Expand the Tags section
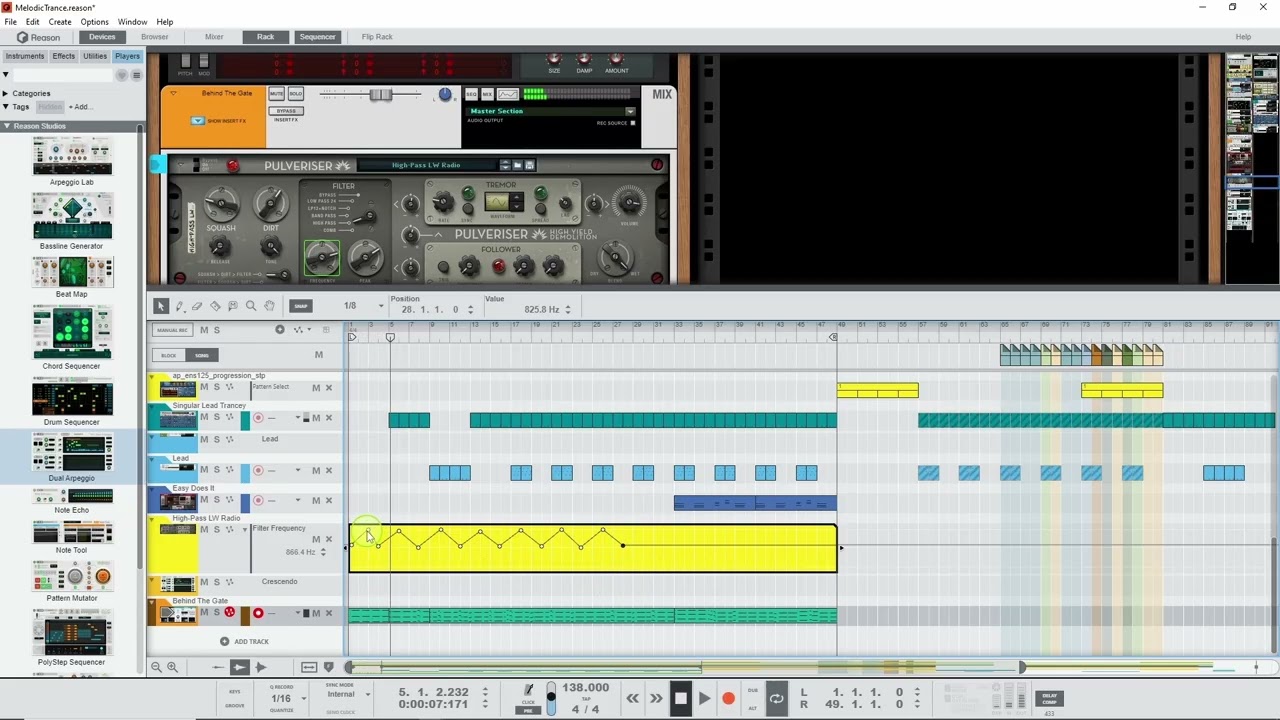 [x=5, y=107]
